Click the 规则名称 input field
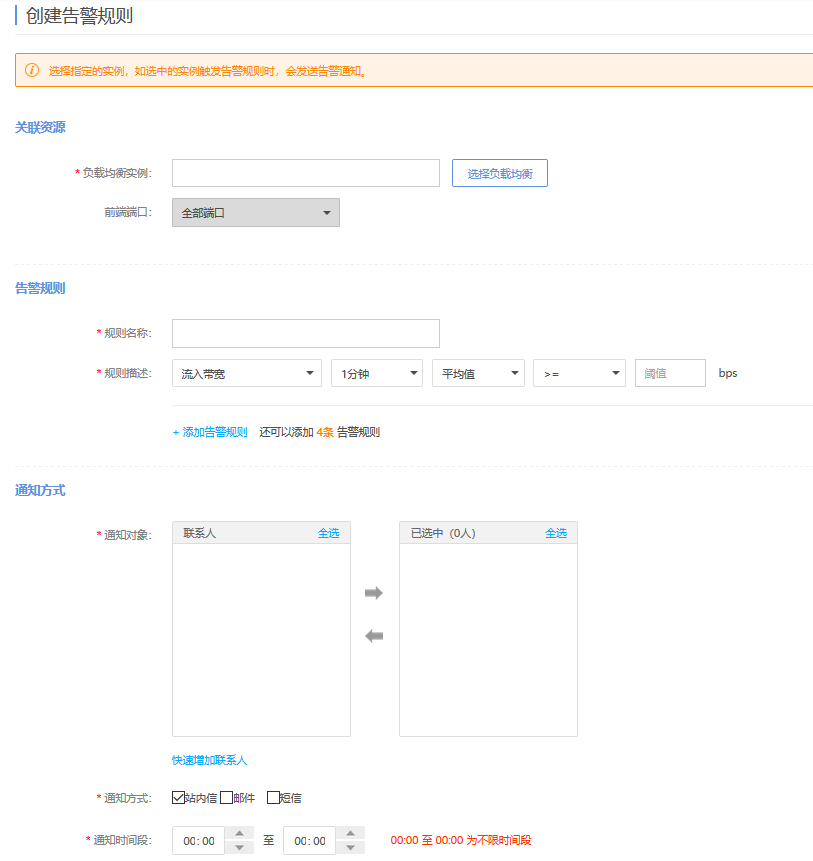The width and height of the screenshot is (813, 861). pyautogui.click(x=305, y=333)
